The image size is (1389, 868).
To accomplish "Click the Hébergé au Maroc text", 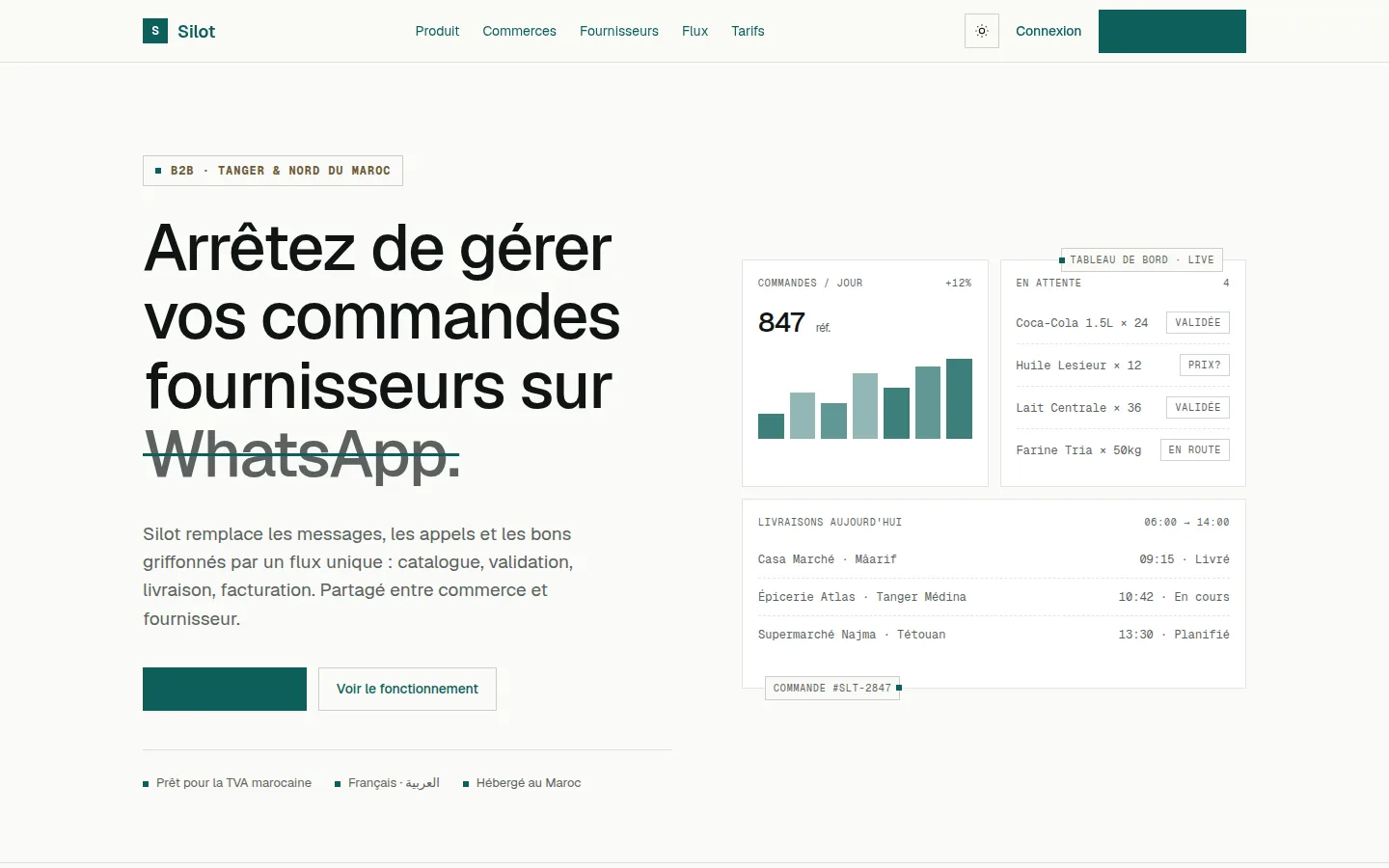I will coord(529,783).
